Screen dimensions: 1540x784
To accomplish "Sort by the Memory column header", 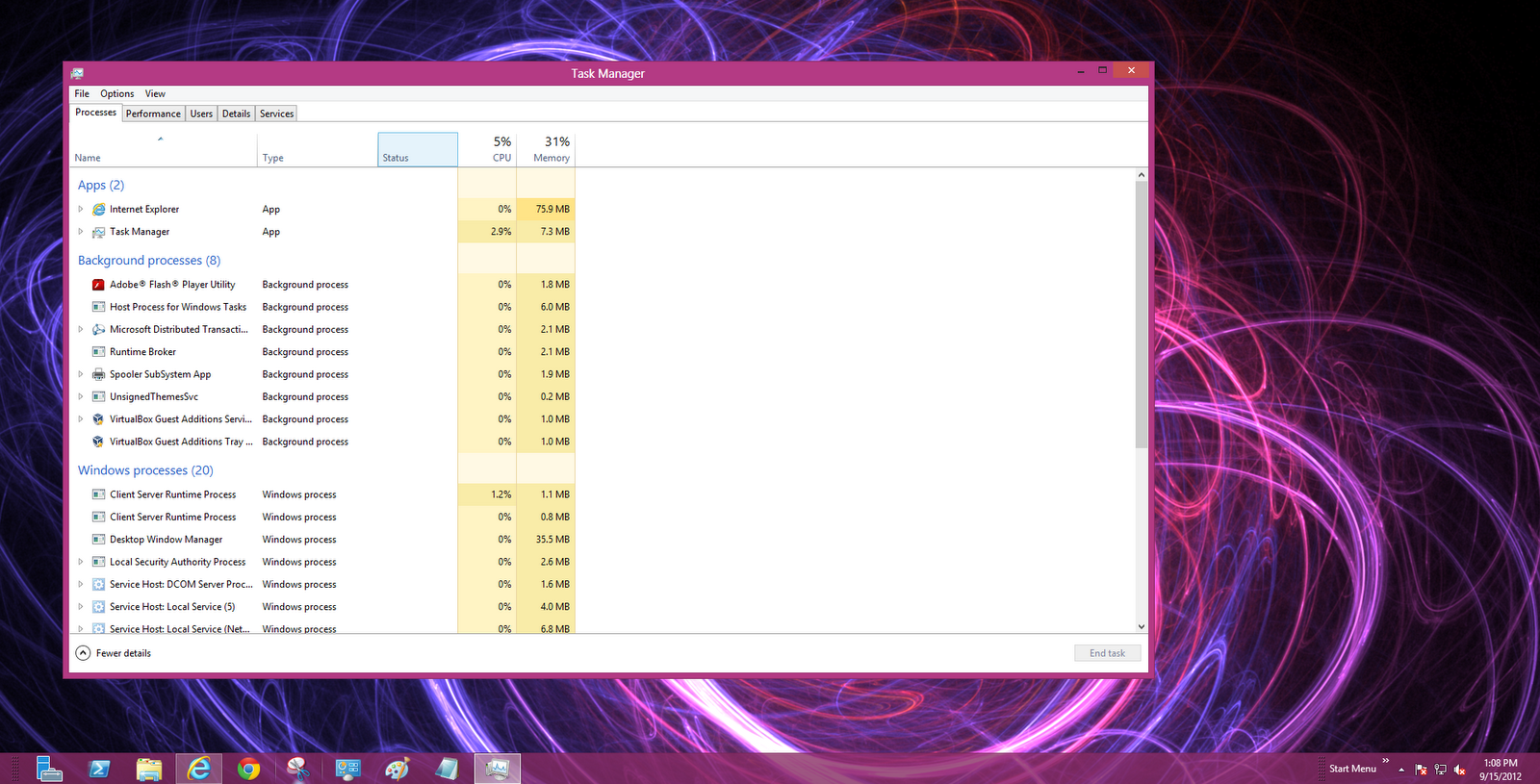I will click(x=546, y=150).
